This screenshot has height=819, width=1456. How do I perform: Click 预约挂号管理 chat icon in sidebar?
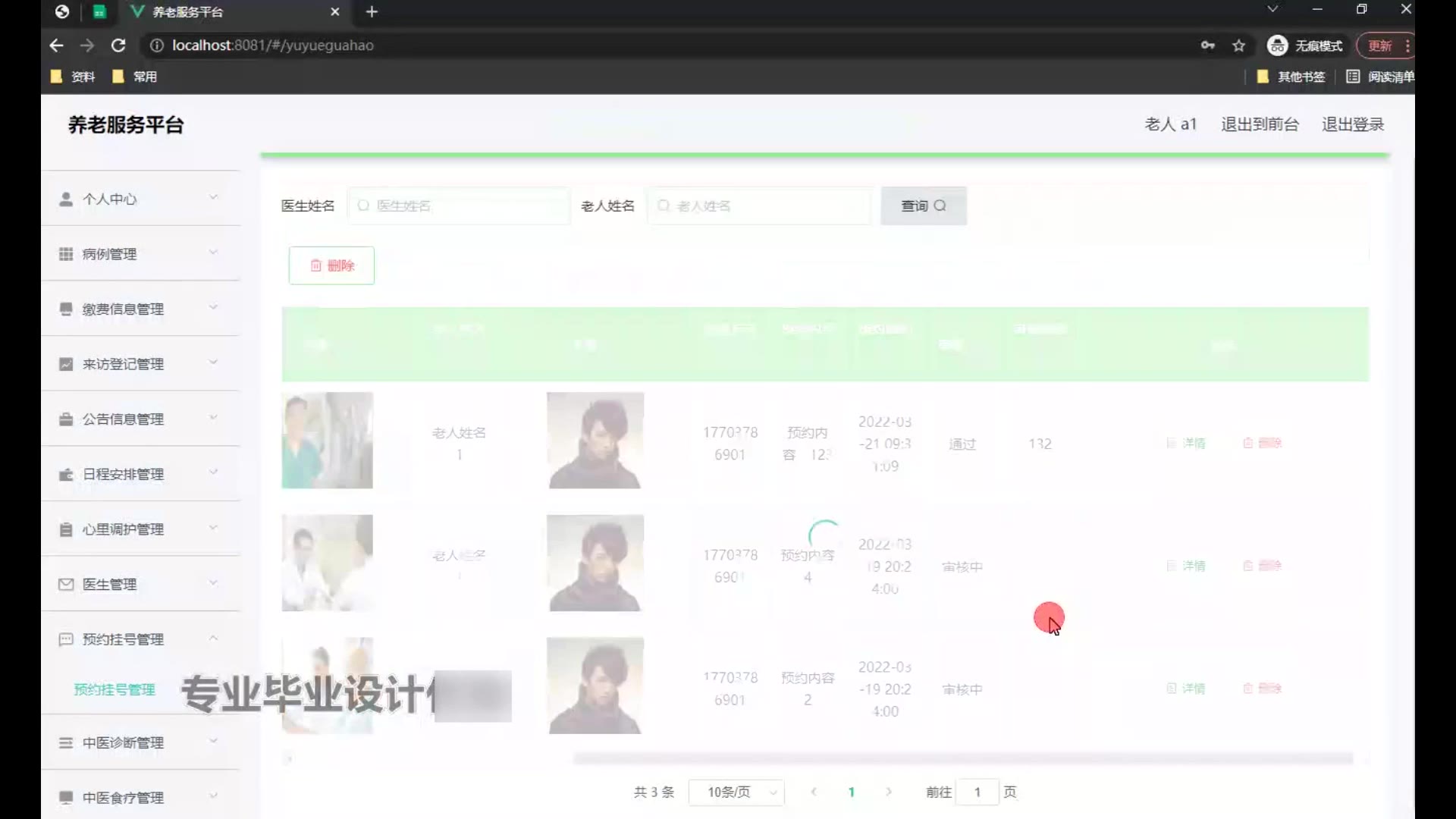tap(66, 639)
